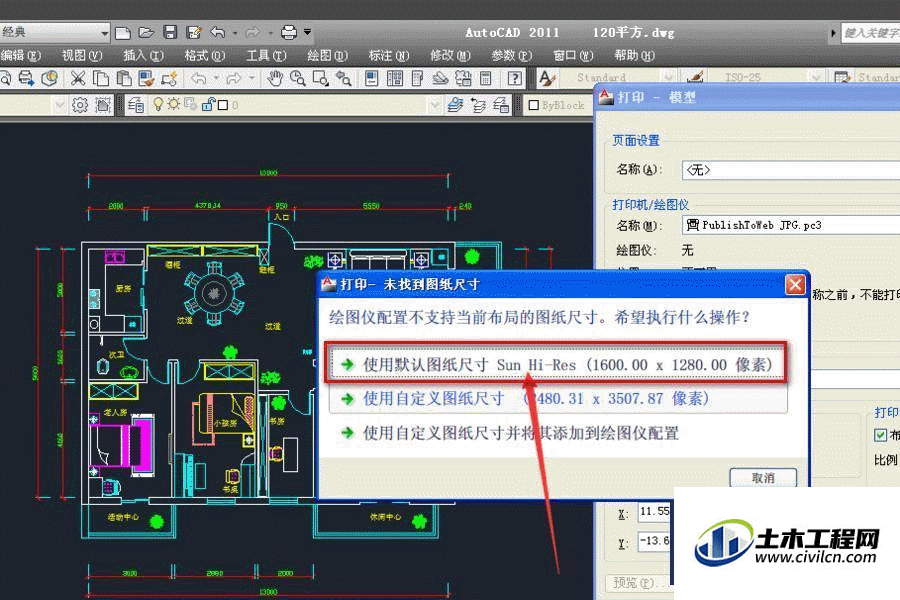Image resolution: width=900 pixels, height=600 pixels.
Task: Click the white layer color swatch
Action: click(x=223, y=105)
